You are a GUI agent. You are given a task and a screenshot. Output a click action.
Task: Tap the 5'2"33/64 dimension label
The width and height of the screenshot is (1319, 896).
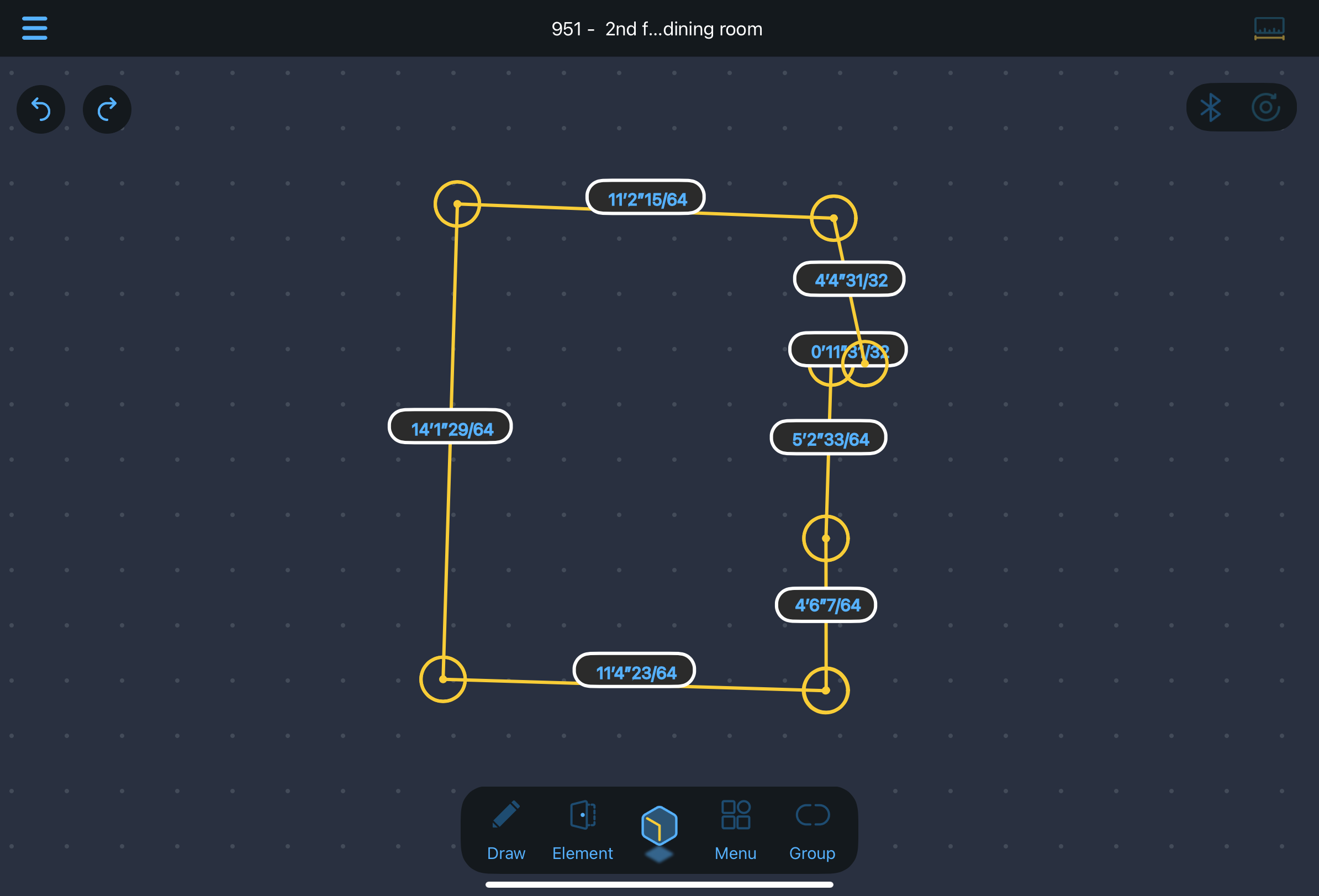click(829, 438)
